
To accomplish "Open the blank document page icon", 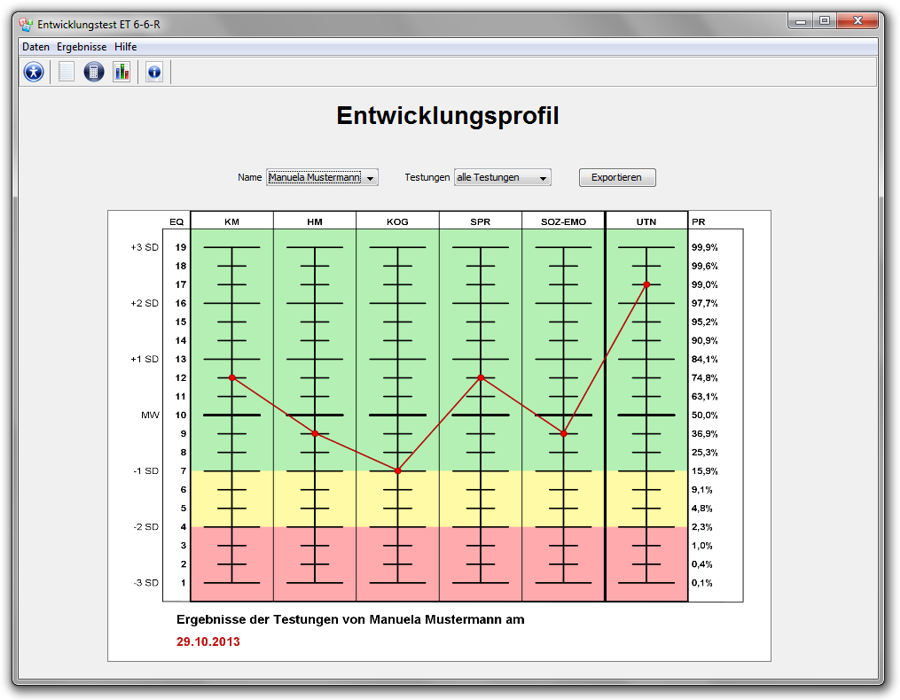I will point(66,72).
